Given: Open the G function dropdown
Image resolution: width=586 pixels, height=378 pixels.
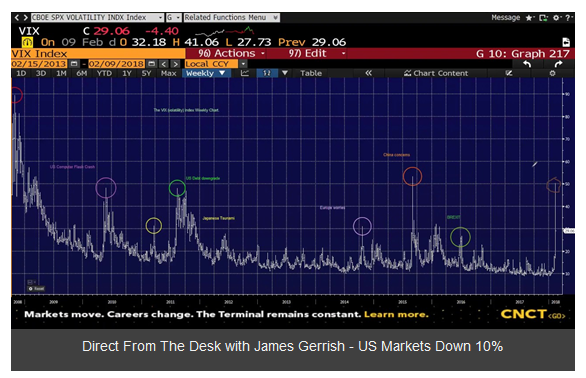Looking at the screenshot, I should tap(174, 18).
